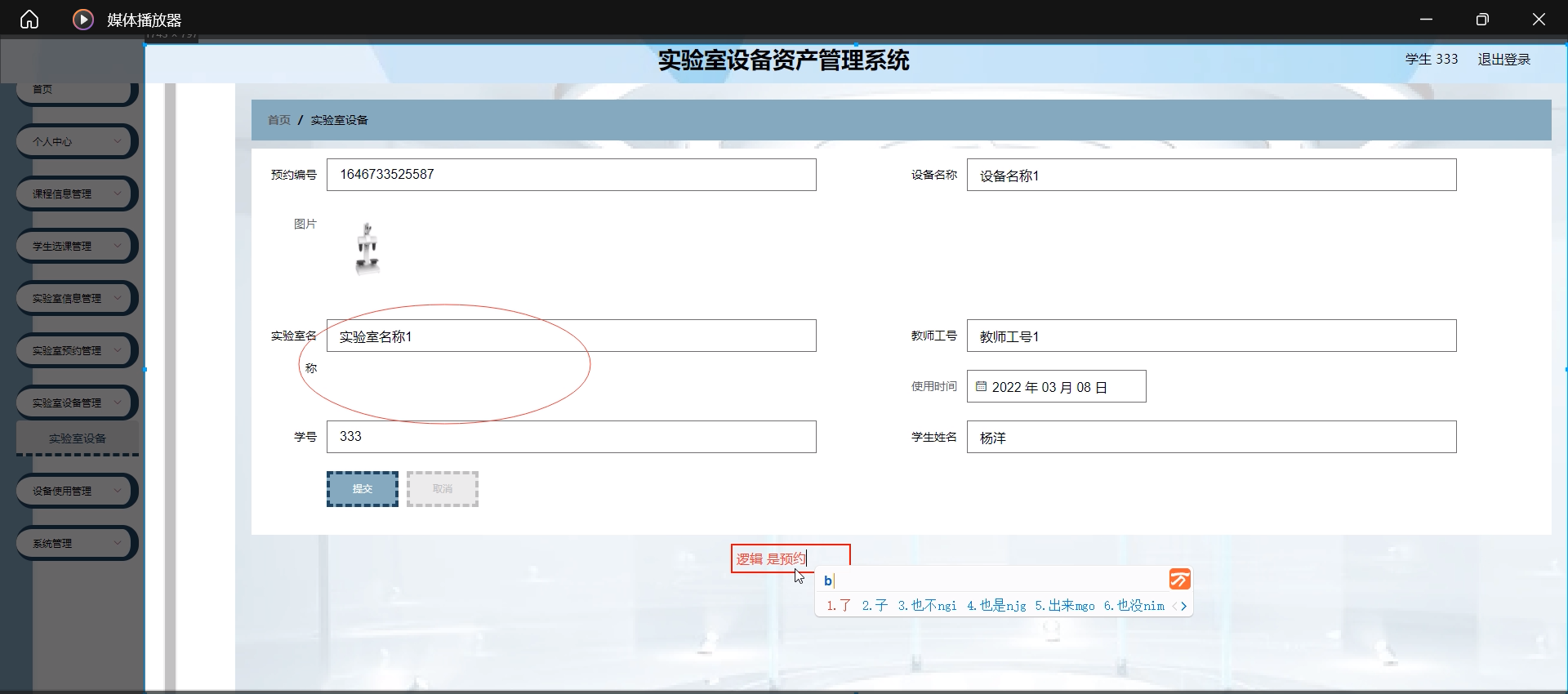Click 首页 breadcrumb link

279,120
